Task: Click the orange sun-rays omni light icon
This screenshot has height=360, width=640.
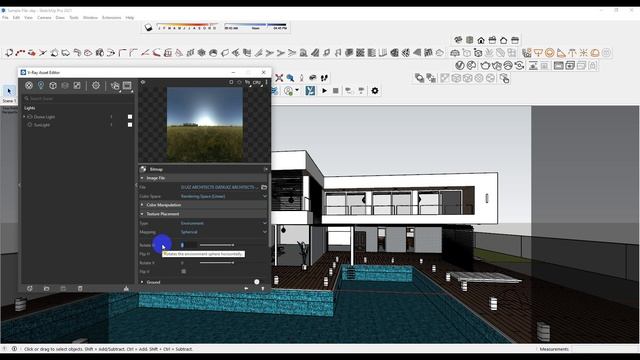Action: point(584,53)
